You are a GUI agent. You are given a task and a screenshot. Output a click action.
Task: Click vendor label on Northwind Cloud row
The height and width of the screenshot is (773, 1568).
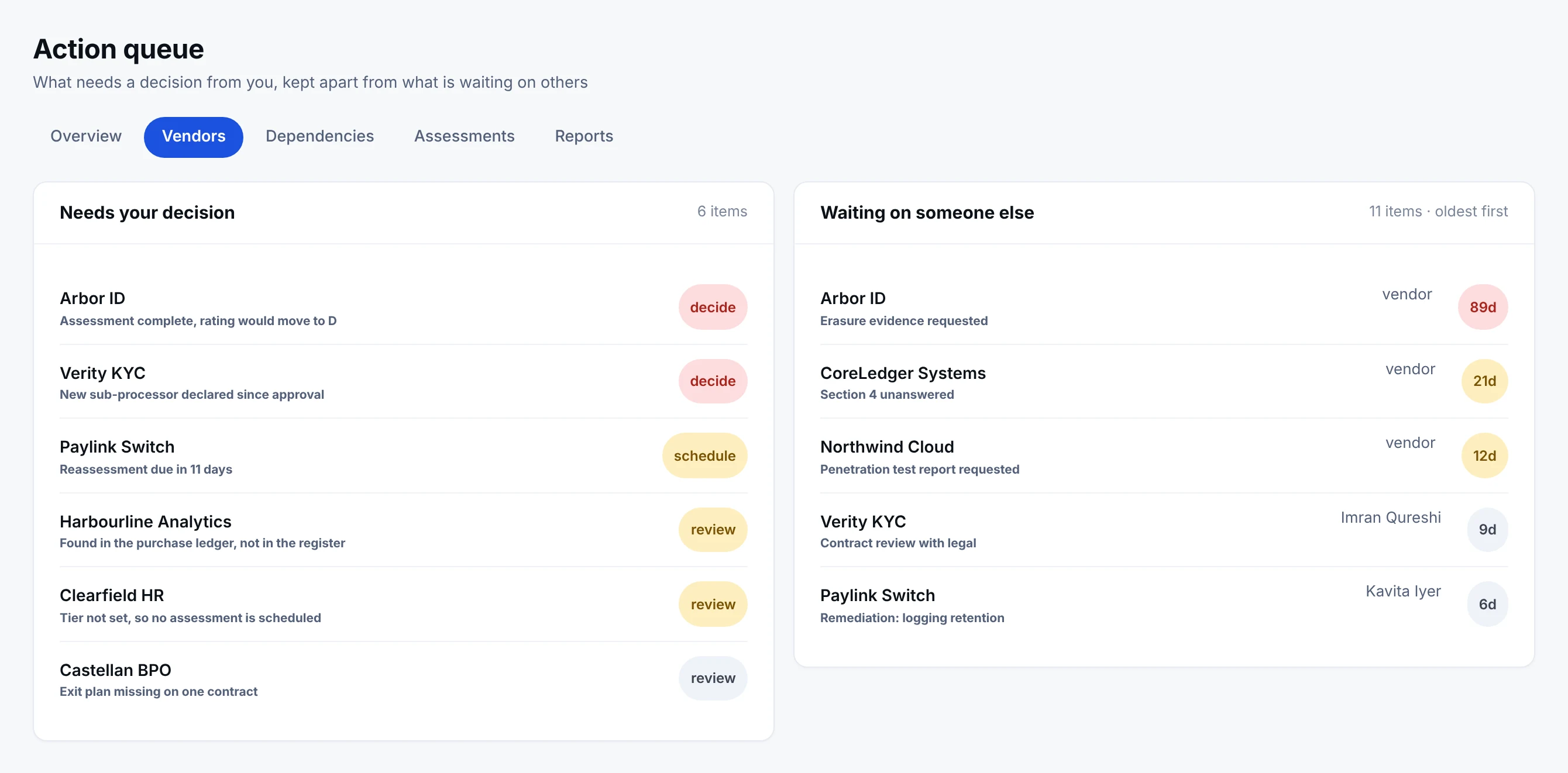[x=1410, y=443]
